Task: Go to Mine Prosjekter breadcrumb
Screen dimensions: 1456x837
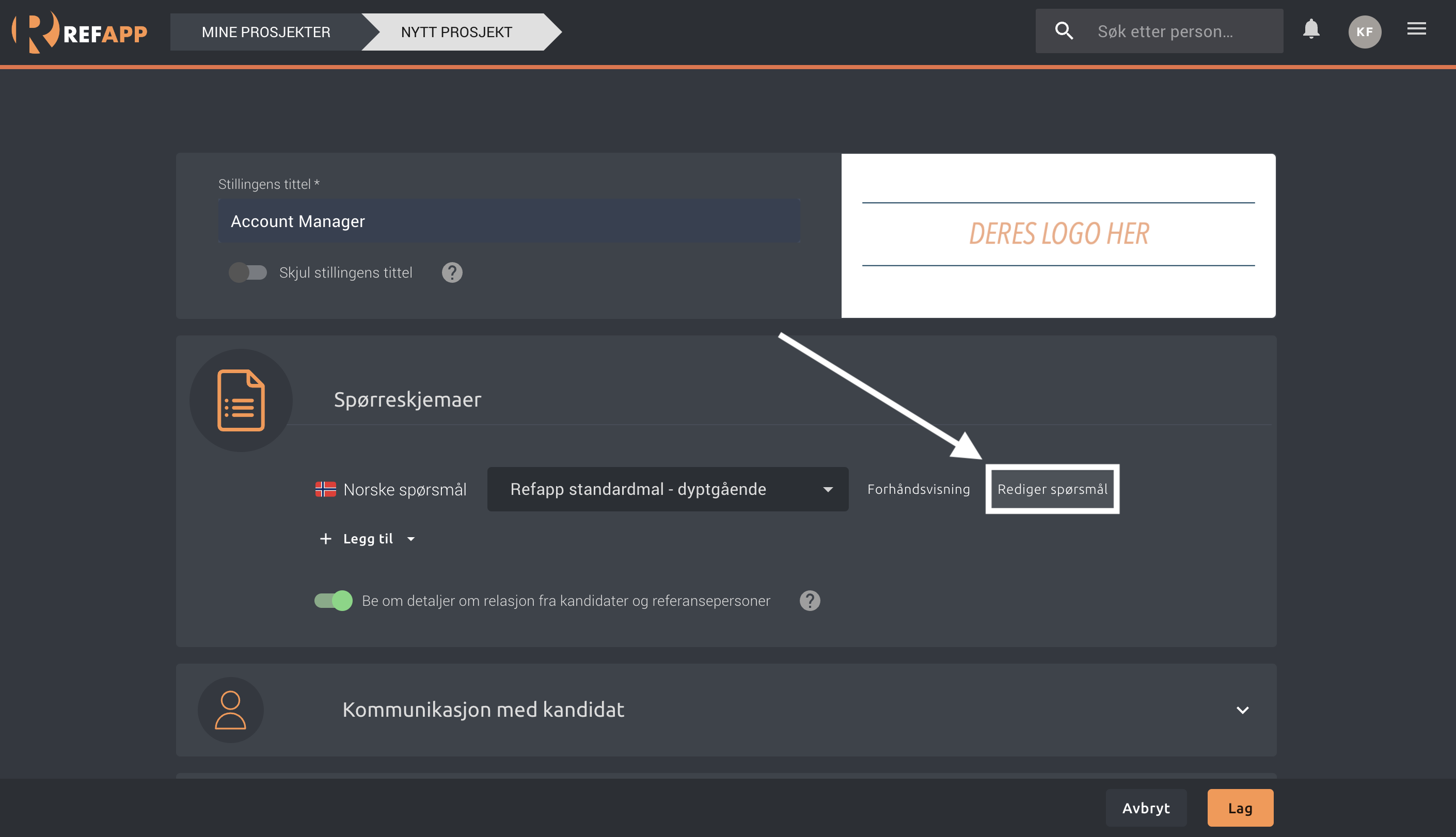Action: [266, 32]
